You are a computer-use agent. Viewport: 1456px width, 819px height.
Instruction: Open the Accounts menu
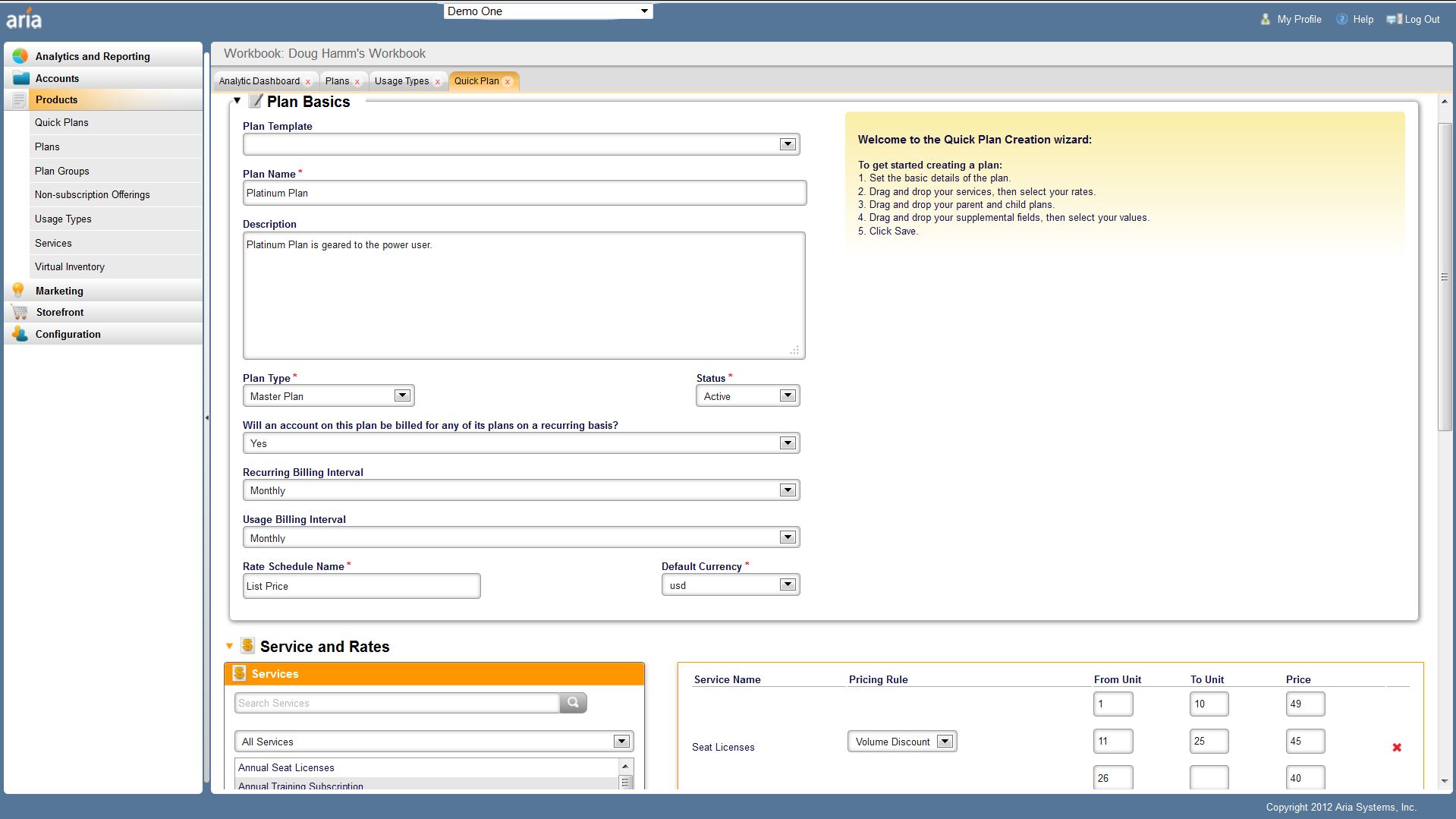pos(104,78)
